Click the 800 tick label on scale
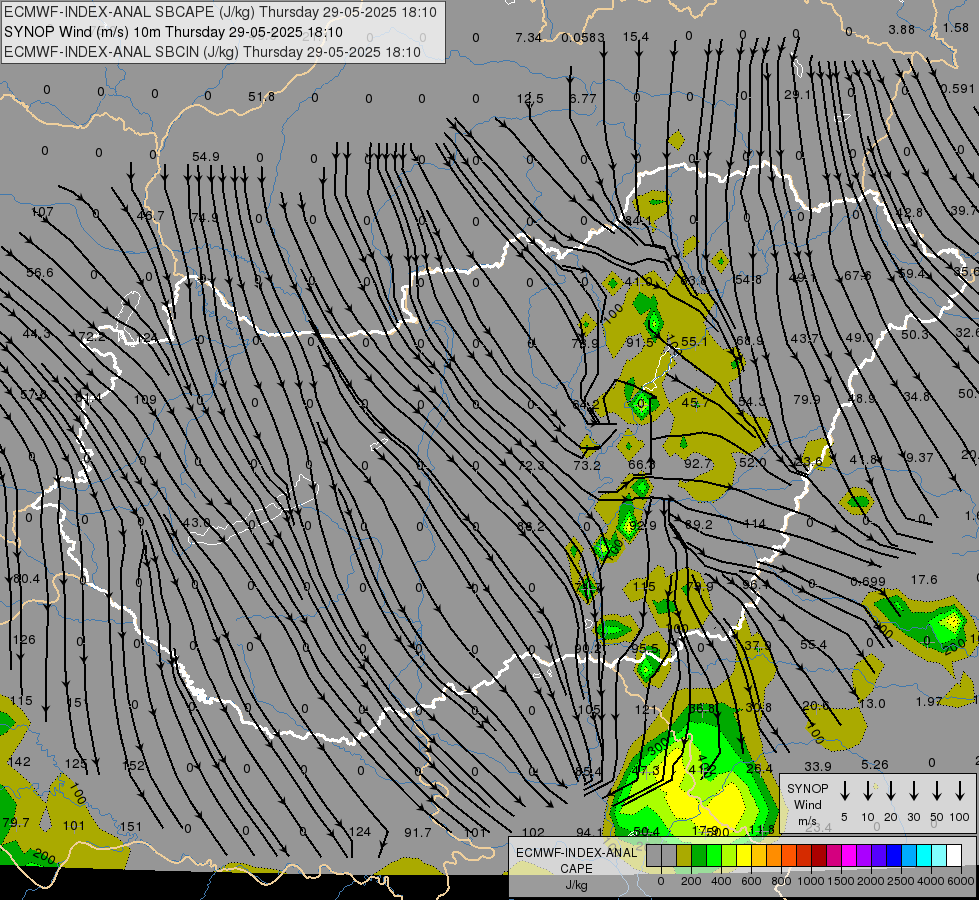979x900 pixels. pyautogui.click(x=781, y=881)
